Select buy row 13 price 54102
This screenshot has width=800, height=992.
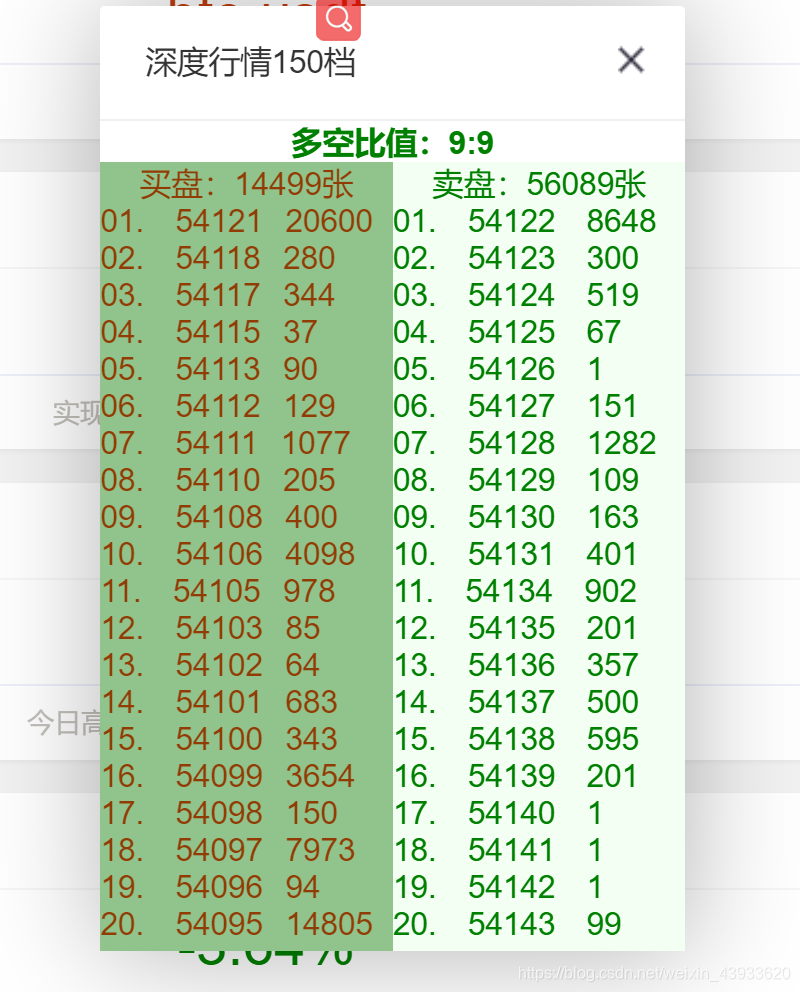[x=219, y=666]
